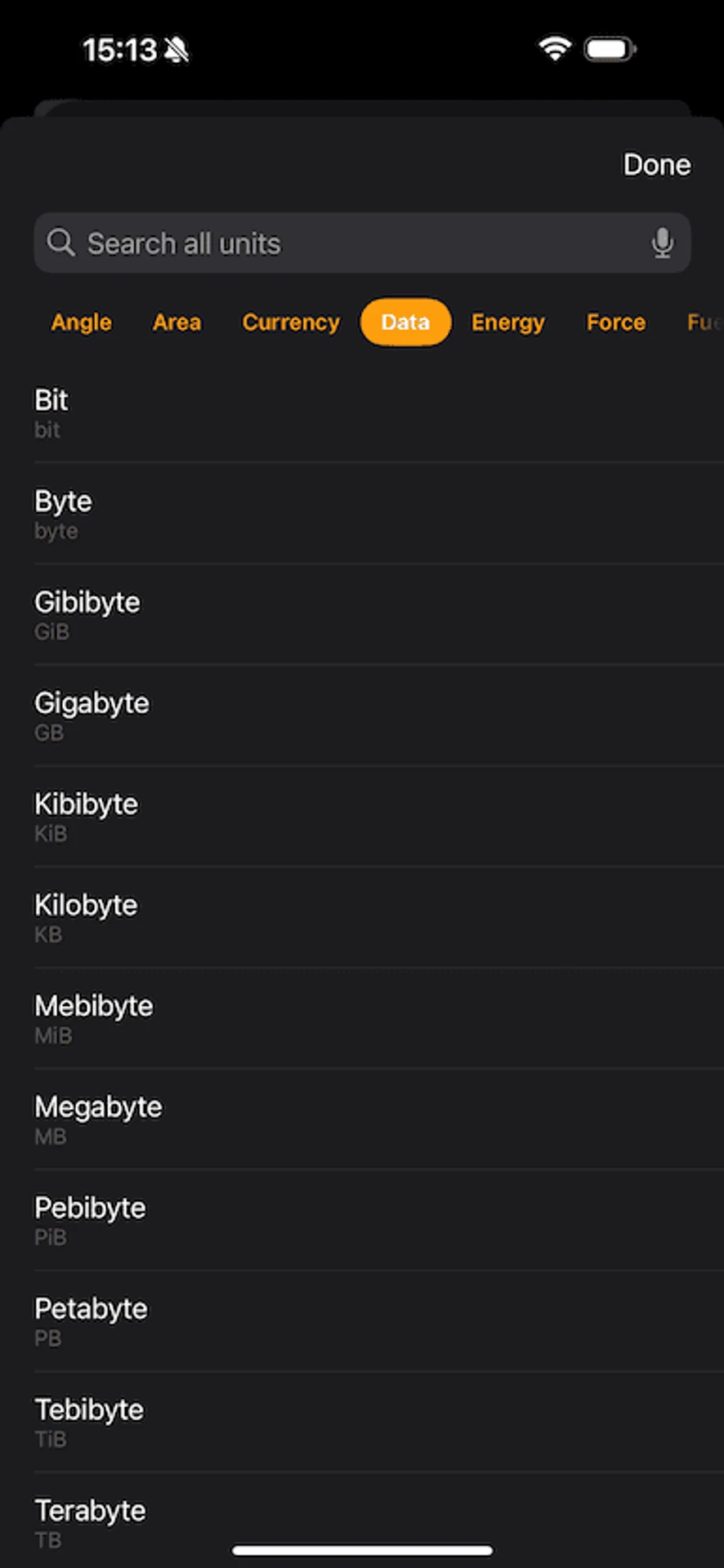Switch to the Area category tab

click(x=177, y=323)
